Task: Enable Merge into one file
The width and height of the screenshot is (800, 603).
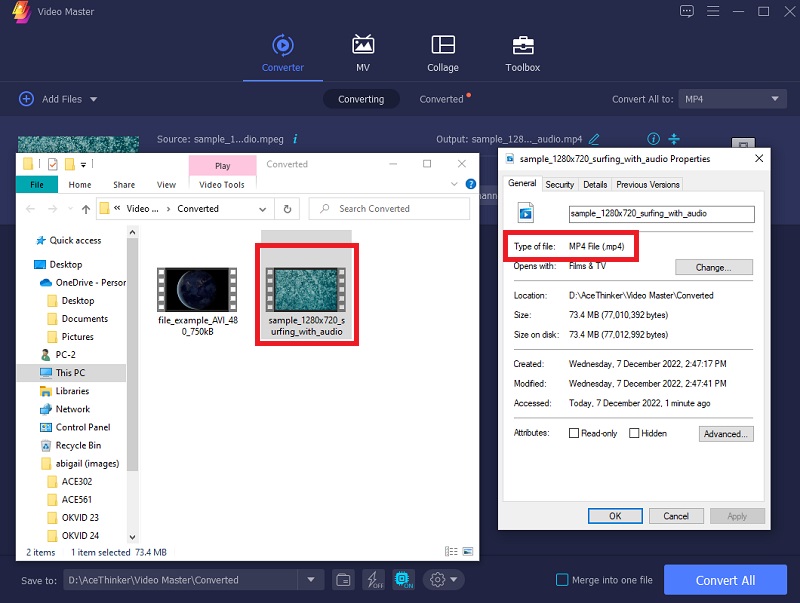Action: pos(562,580)
